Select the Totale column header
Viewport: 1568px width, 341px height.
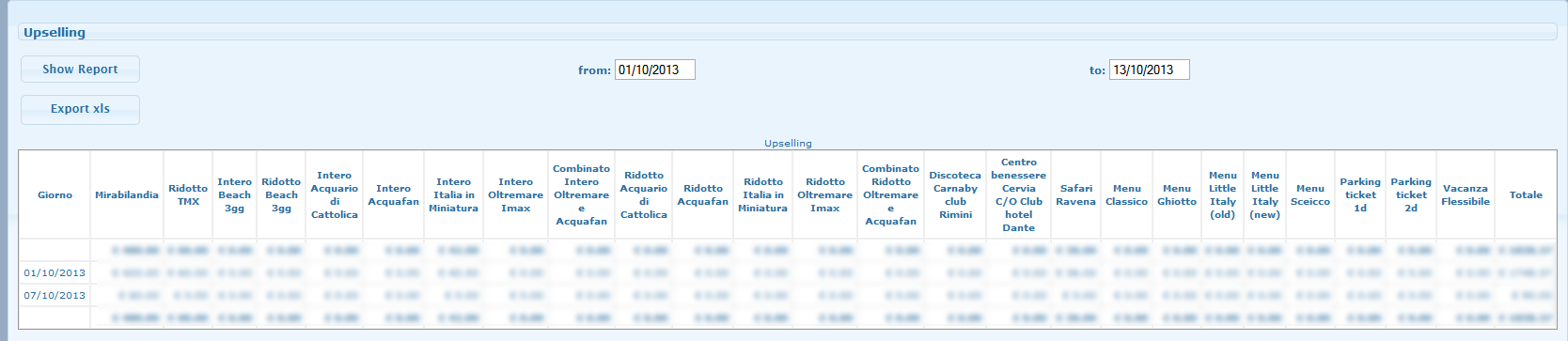click(1526, 194)
